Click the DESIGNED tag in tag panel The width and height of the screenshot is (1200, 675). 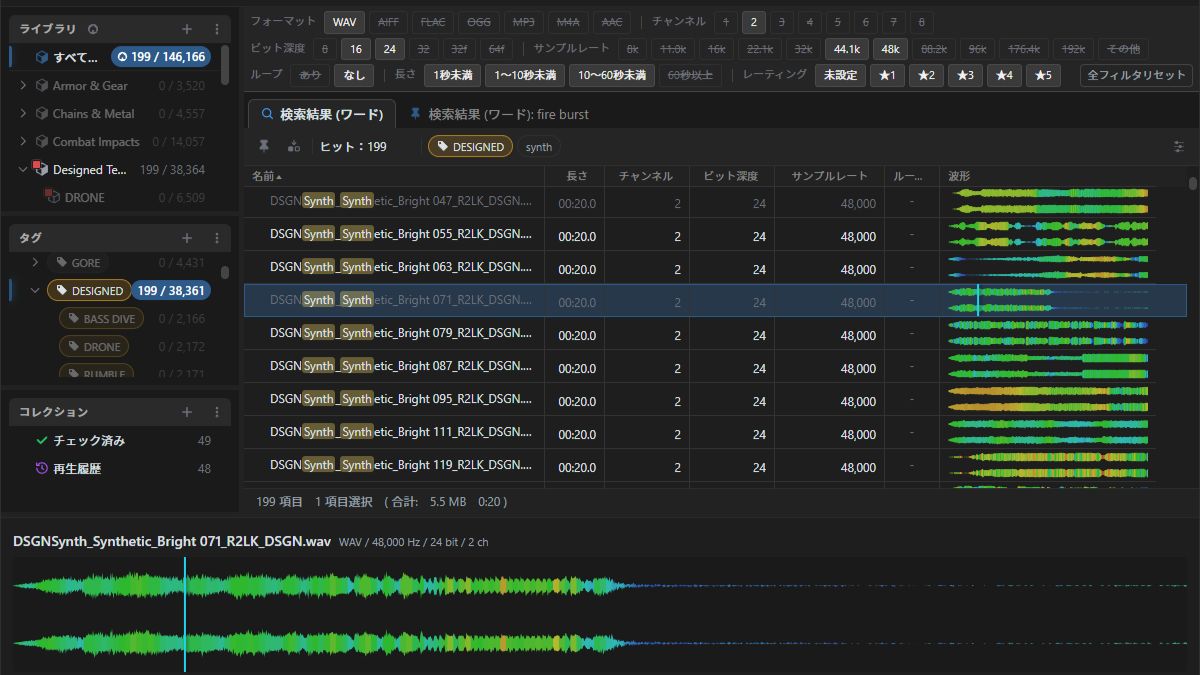pos(90,291)
